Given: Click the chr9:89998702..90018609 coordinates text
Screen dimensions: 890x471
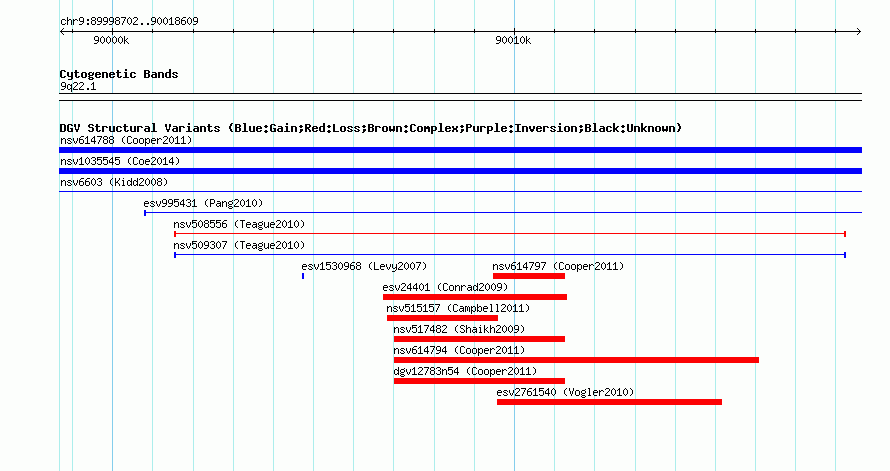Looking at the screenshot, I should [129, 21].
